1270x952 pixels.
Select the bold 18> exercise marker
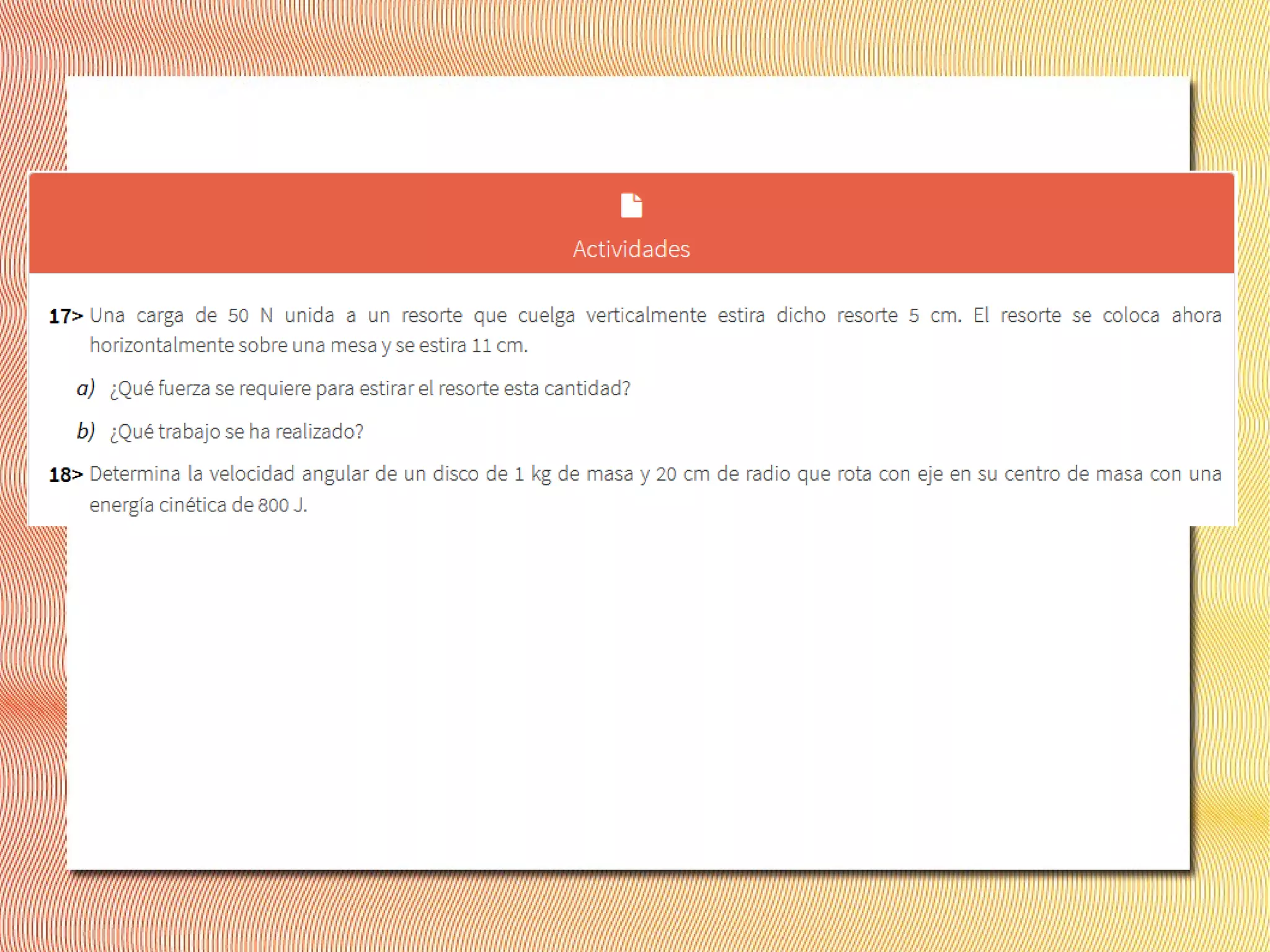point(65,475)
